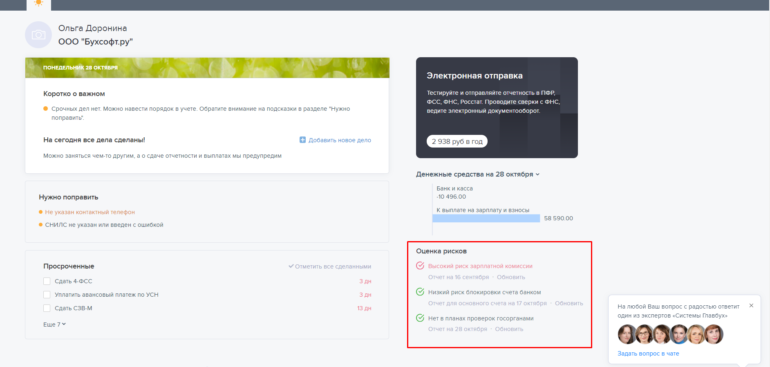Open Денежные средства на 28 октября date dropdown

click(x=538, y=174)
